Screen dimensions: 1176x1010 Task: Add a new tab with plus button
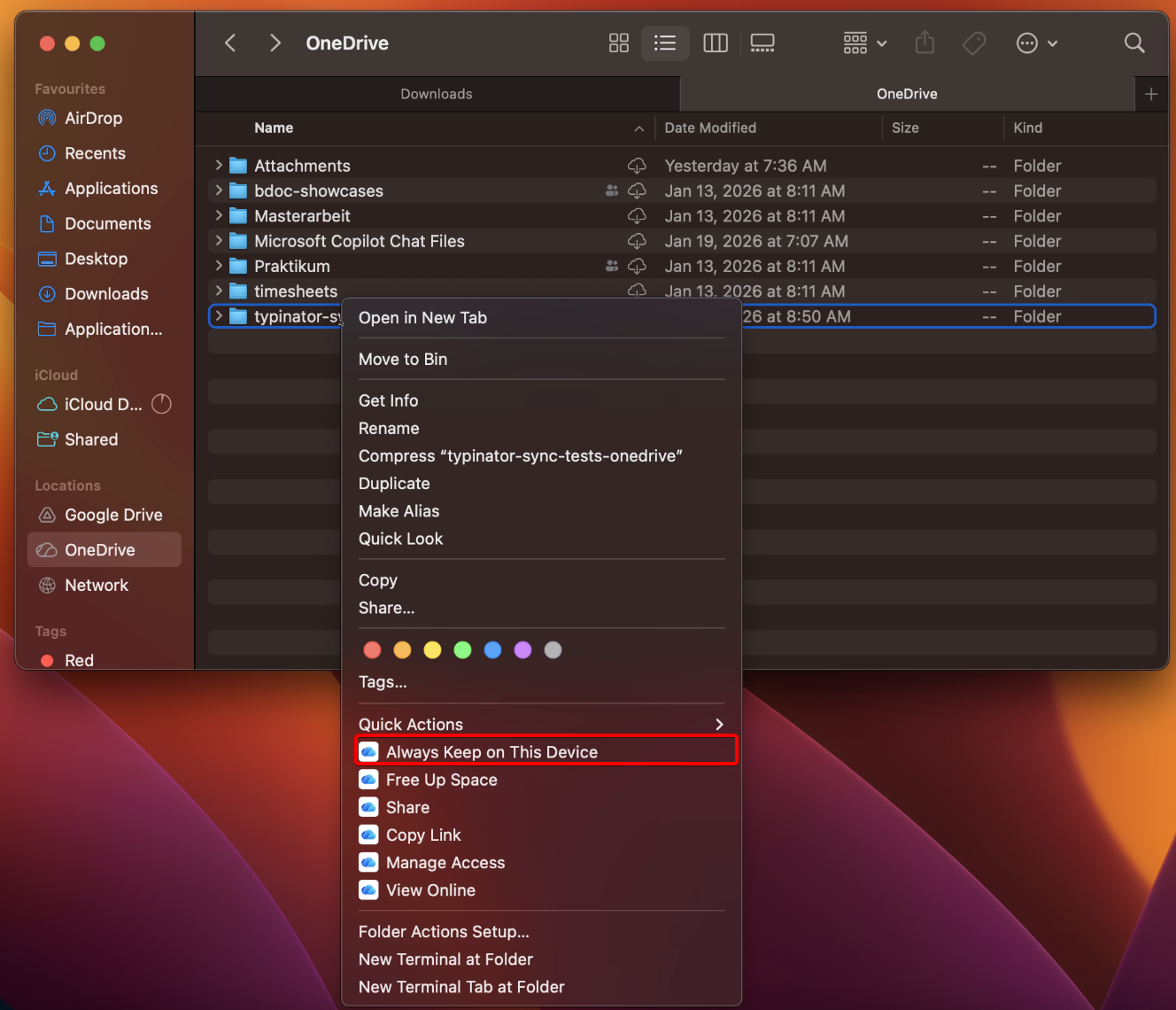[x=1150, y=94]
